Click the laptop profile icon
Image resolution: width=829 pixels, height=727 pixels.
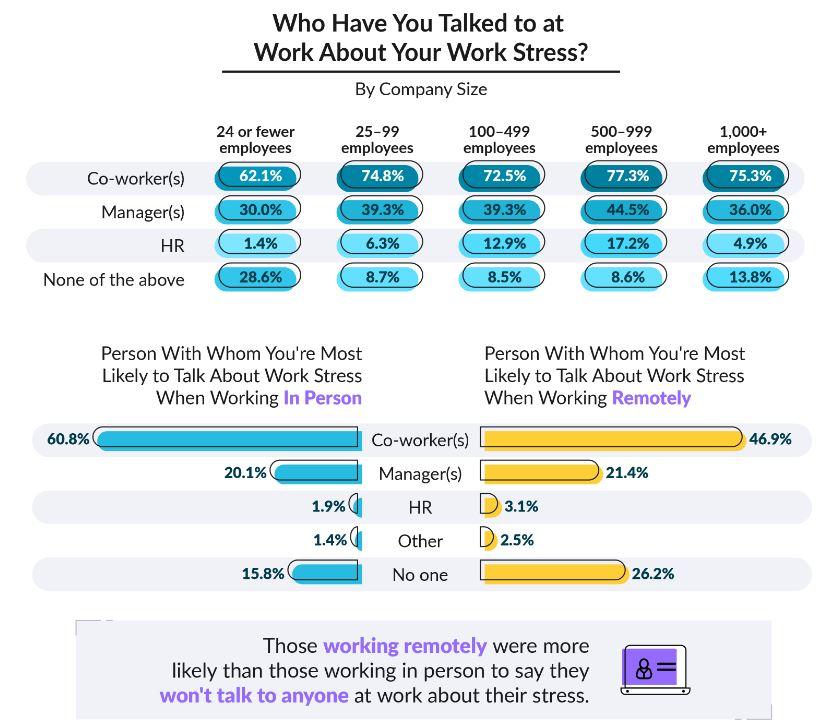coord(655,669)
